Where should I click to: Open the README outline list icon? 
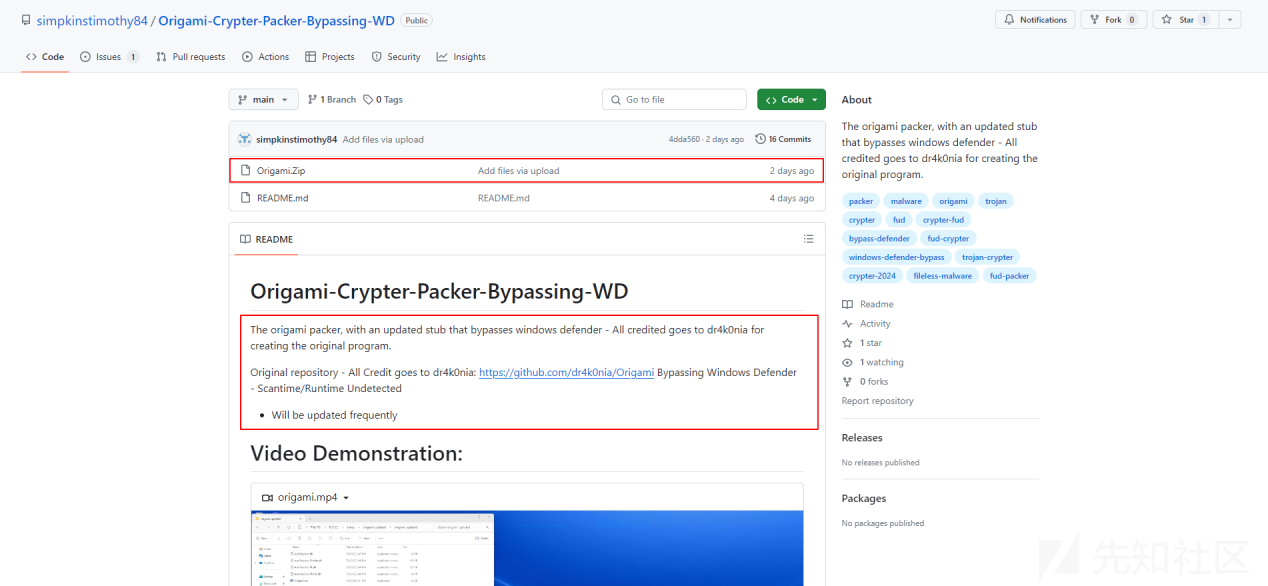tap(809, 239)
